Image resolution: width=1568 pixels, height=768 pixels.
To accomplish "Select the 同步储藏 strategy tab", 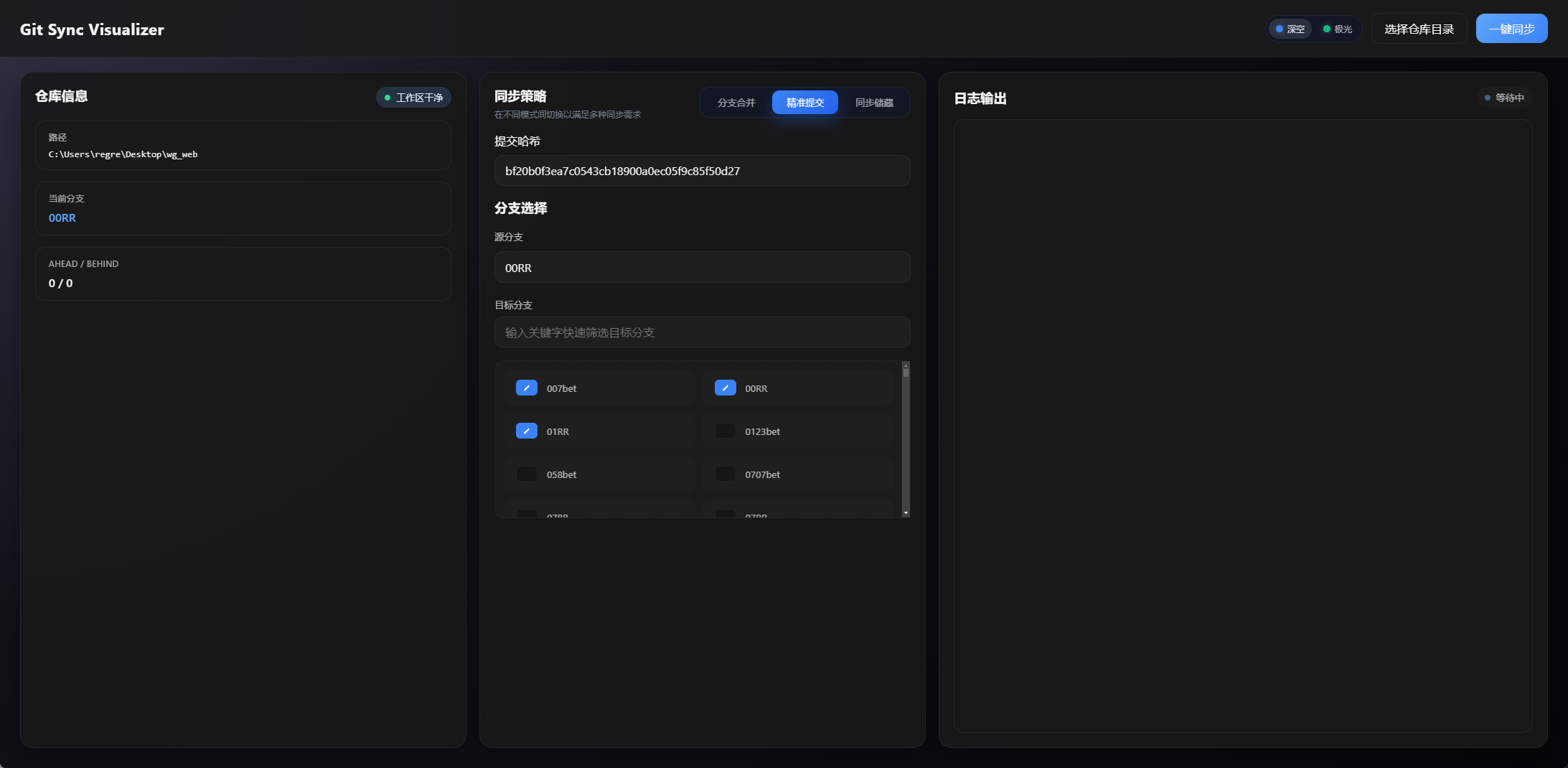I will click(874, 103).
